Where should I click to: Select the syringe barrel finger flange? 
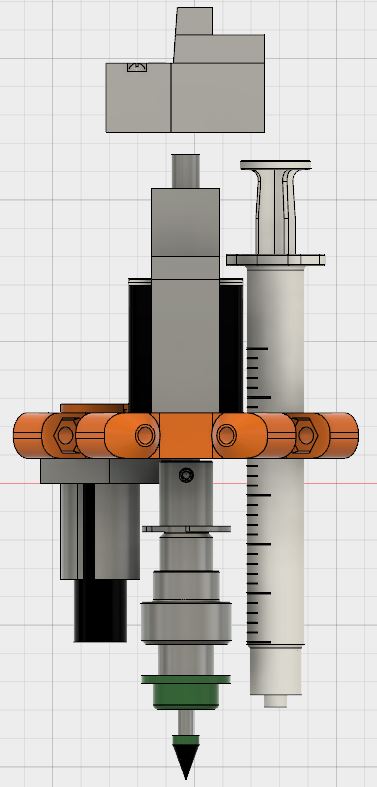pos(276,260)
